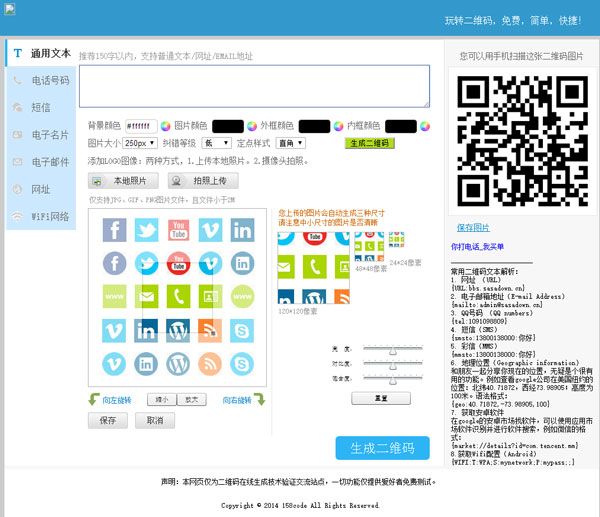Click the green 生成二维码 button
Screen dimensions: 600x517
(x=370, y=144)
